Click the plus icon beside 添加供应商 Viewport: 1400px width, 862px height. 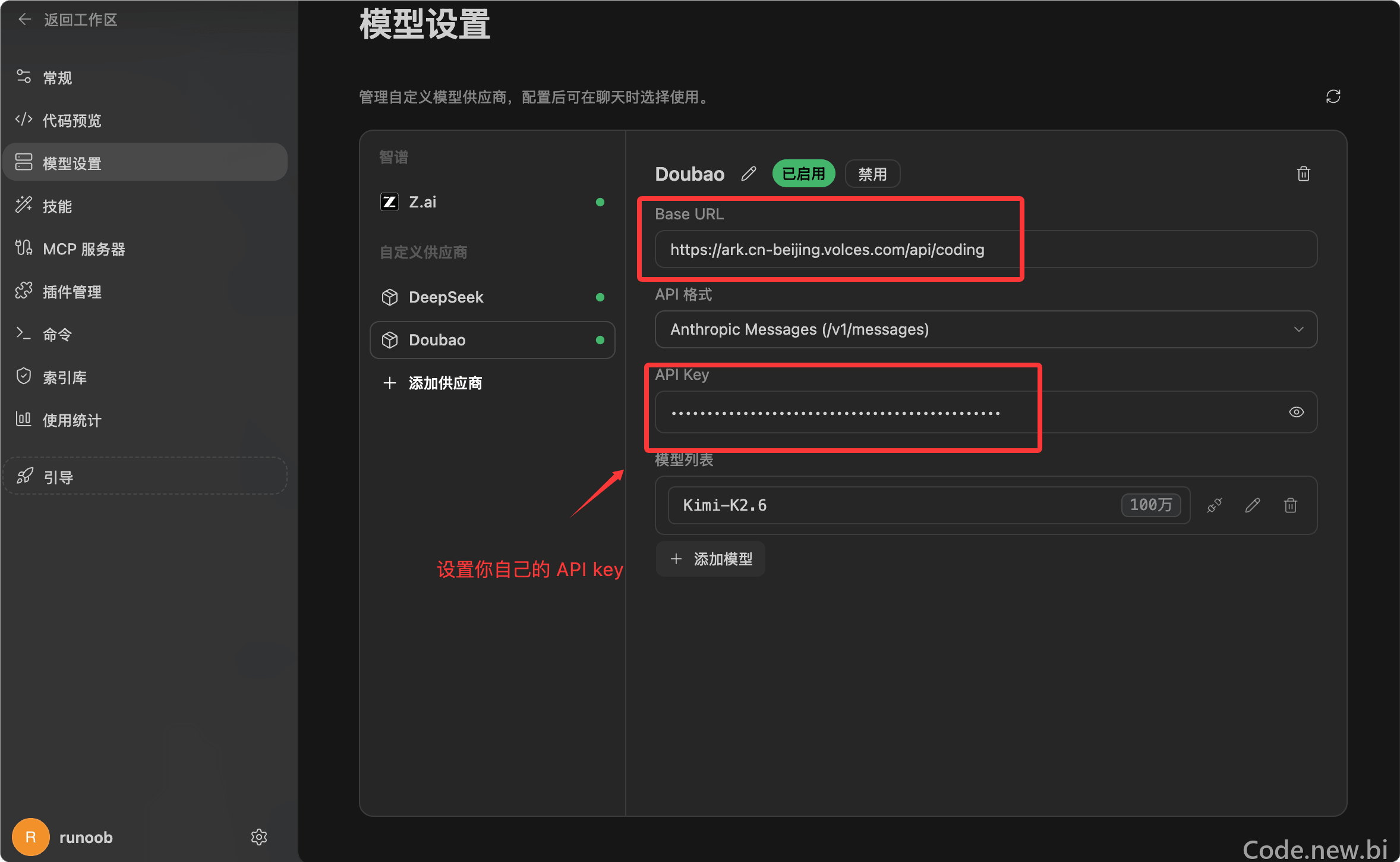tap(390, 383)
